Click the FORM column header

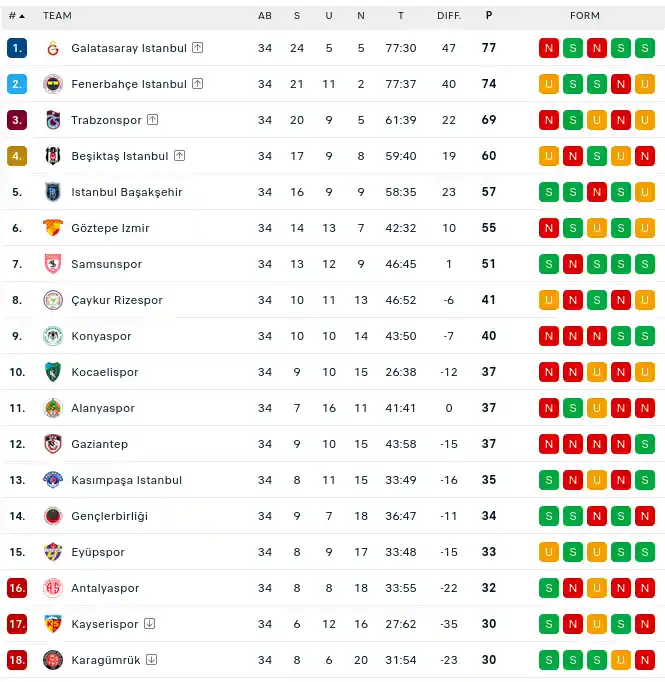585,16
